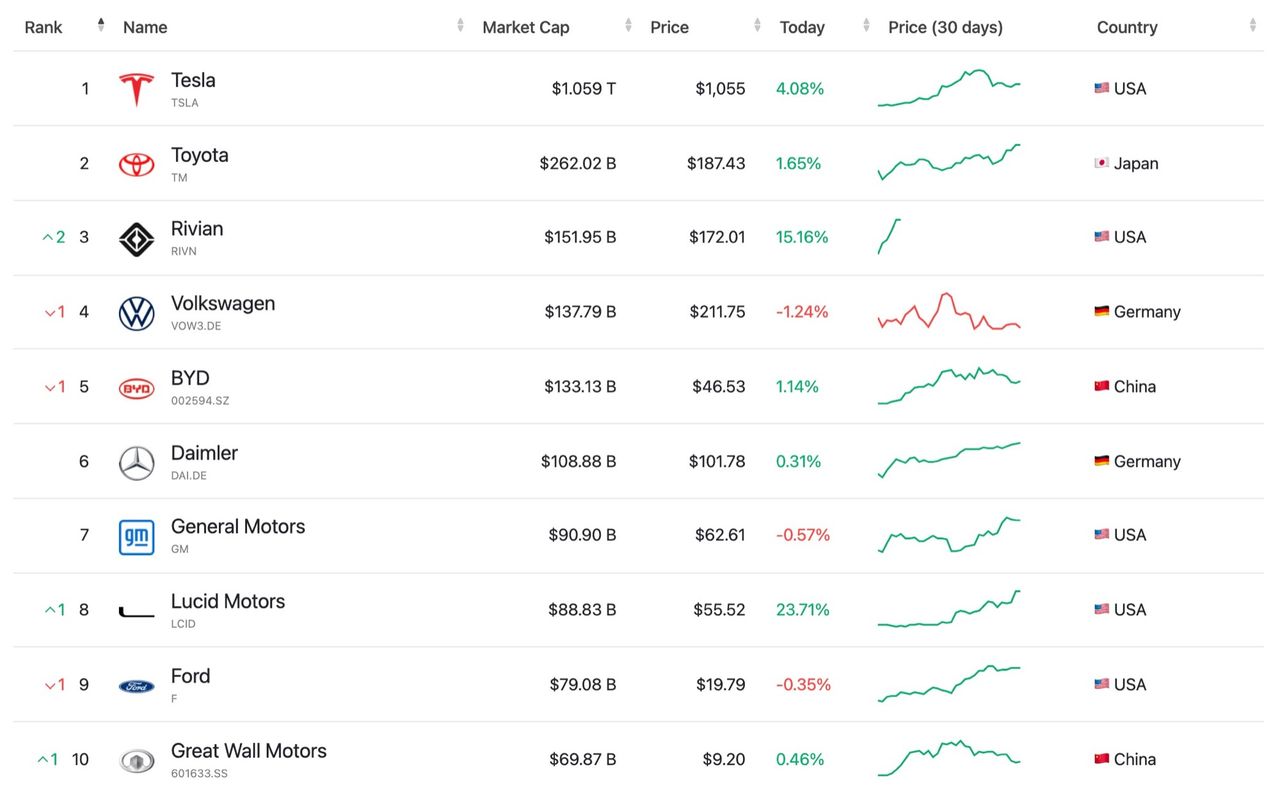Viewport: 1280px width, 792px height.
Task: Sort the list by Price header
Action: 669,27
